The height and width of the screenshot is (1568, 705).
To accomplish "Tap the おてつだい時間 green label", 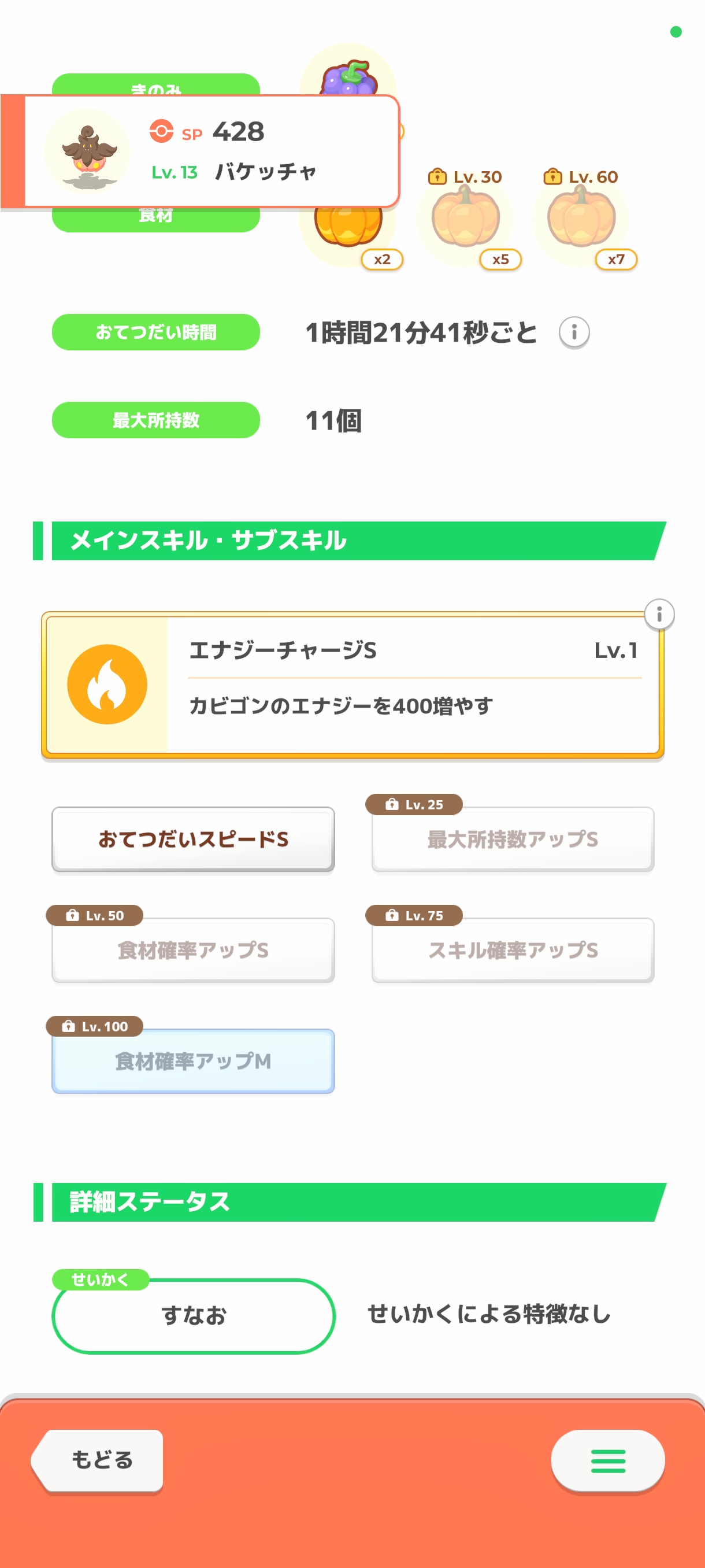I will (x=155, y=332).
